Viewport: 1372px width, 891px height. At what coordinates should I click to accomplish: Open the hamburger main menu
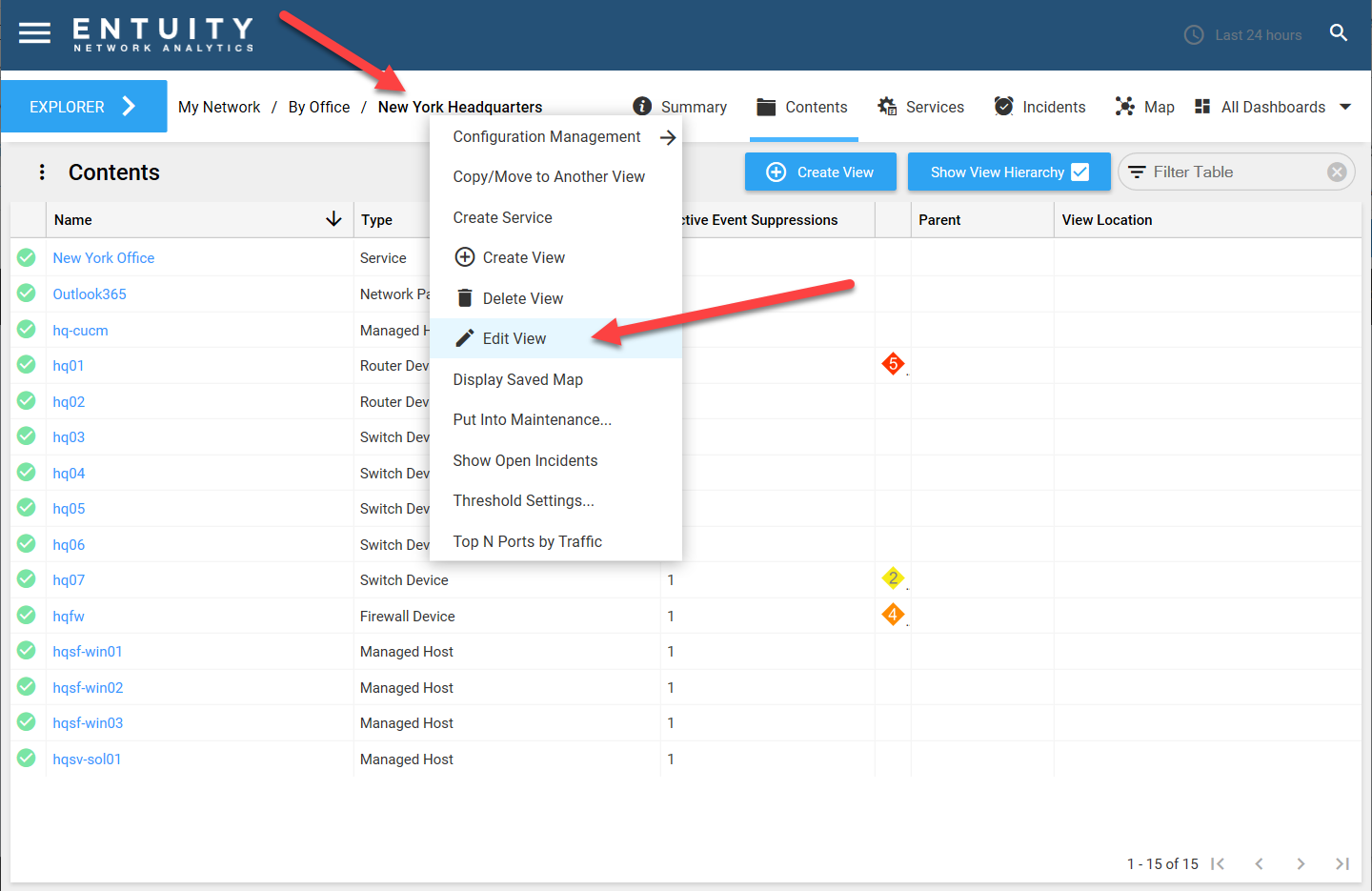point(34,33)
